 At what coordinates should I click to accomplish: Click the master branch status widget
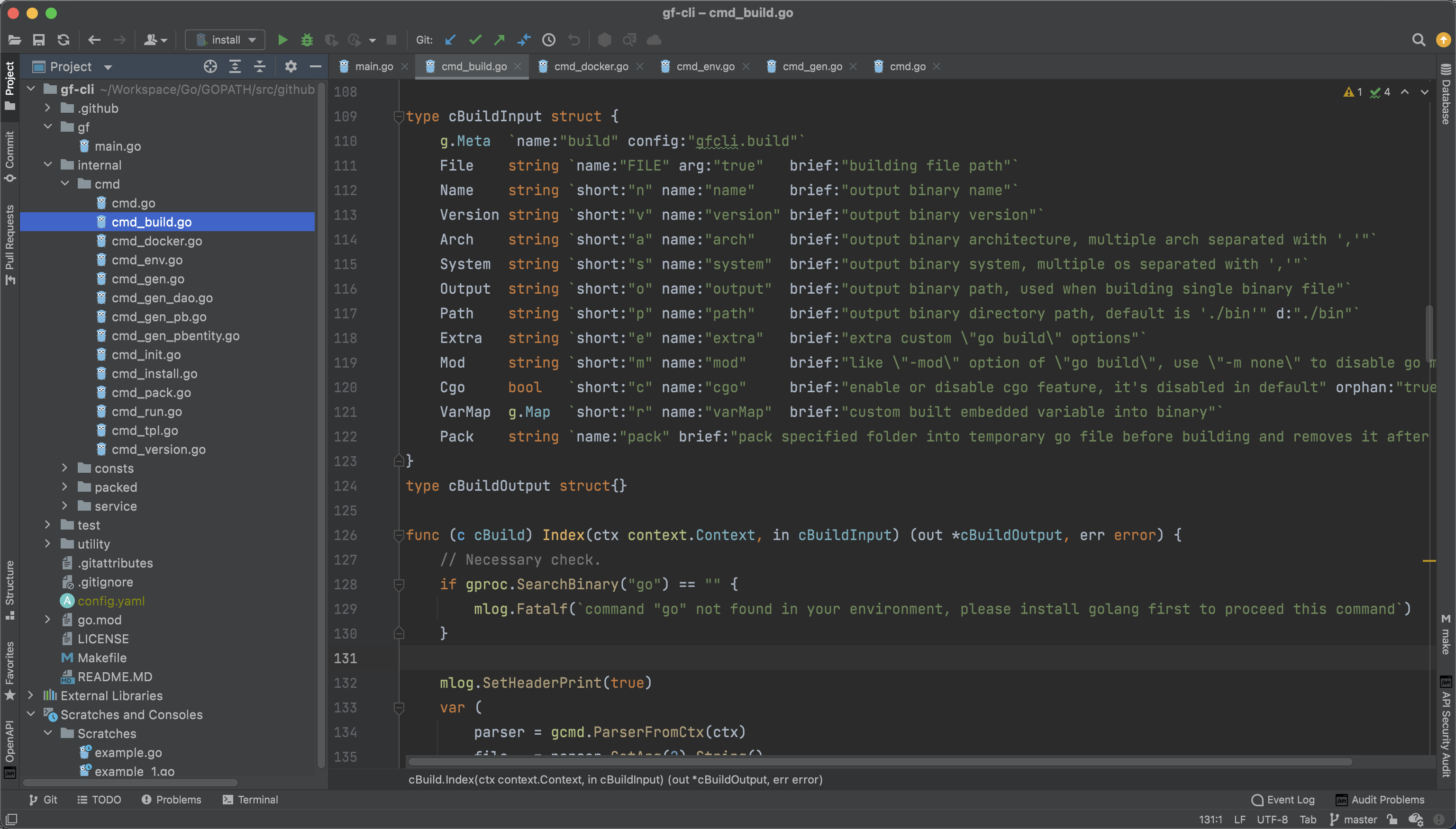pyautogui.click(x=1355, y=820)
